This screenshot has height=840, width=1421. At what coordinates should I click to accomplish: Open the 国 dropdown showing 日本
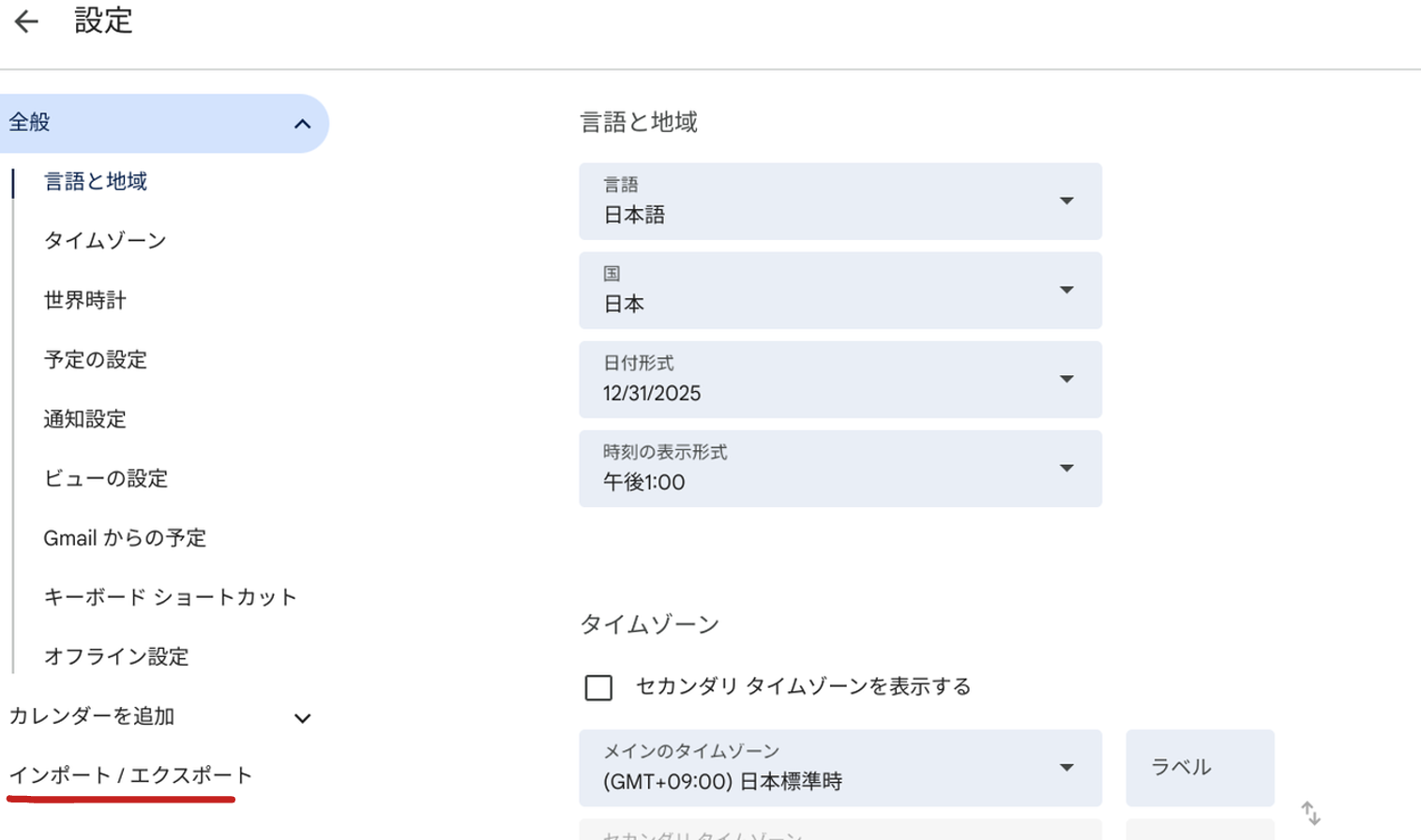pyautogui.click(x=839, y=291)
